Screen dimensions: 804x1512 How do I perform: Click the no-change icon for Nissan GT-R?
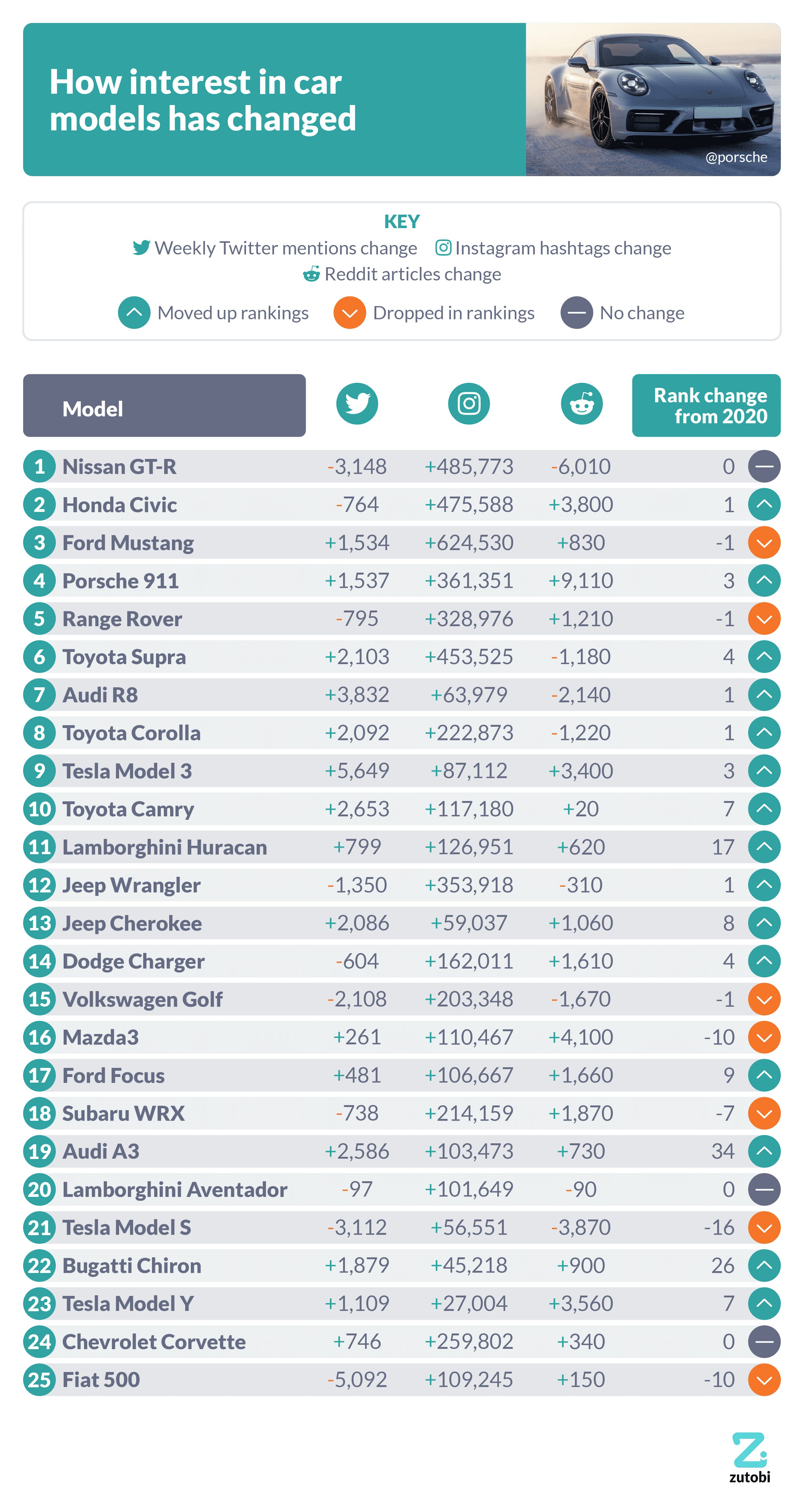(763, 467)
